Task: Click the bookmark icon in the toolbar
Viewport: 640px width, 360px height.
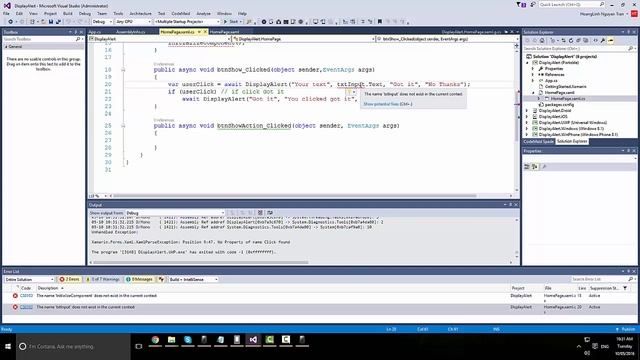Action: click(x=380, y=22)
